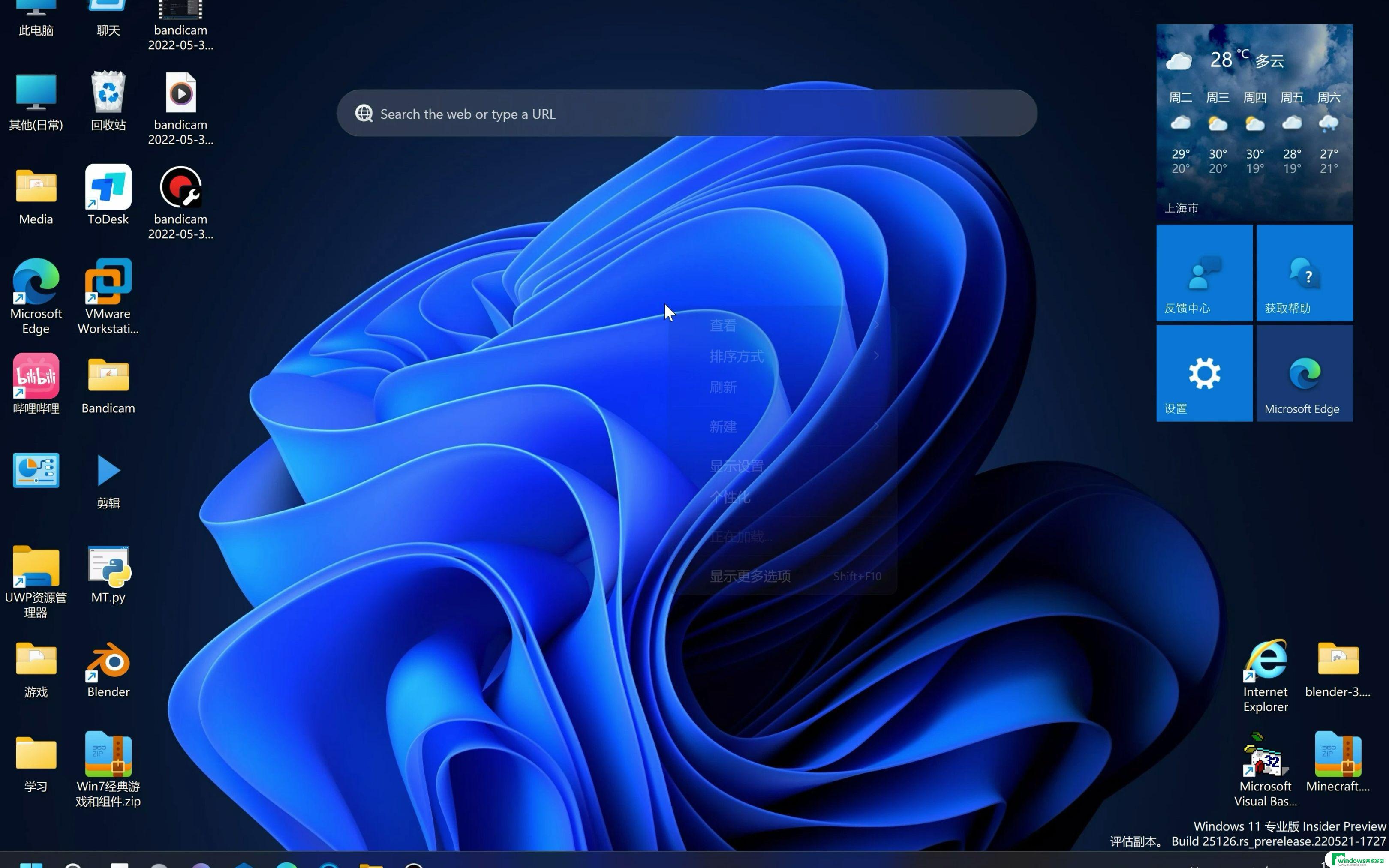
Task: Click the Search the web or type a URL box
Action: 686,113
